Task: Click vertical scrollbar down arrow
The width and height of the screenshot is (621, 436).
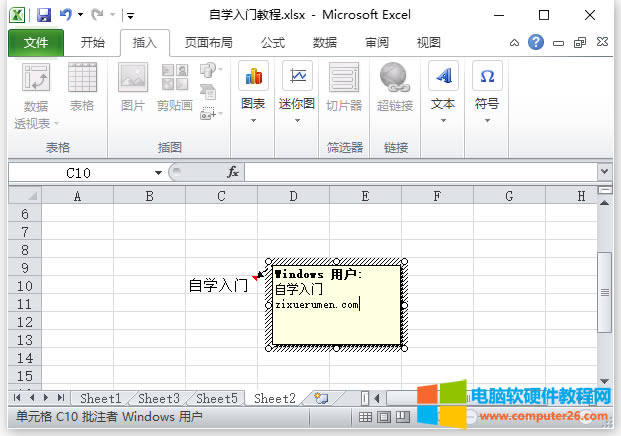Action: click(604, 381)
